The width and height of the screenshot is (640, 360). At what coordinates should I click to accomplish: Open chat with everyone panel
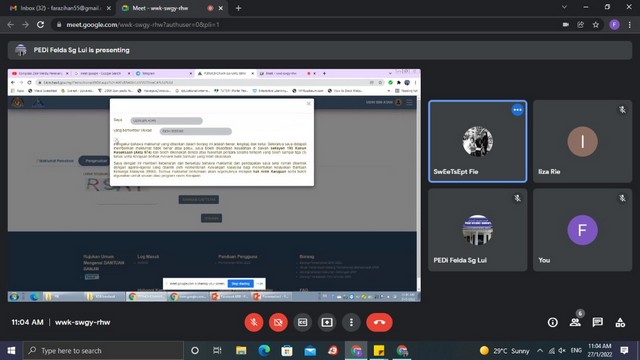598,322
